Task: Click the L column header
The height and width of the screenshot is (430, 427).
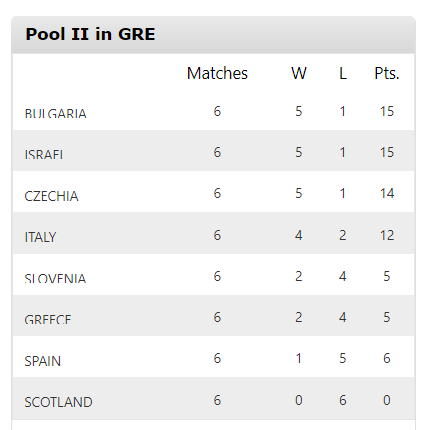Action: point(343,73)
